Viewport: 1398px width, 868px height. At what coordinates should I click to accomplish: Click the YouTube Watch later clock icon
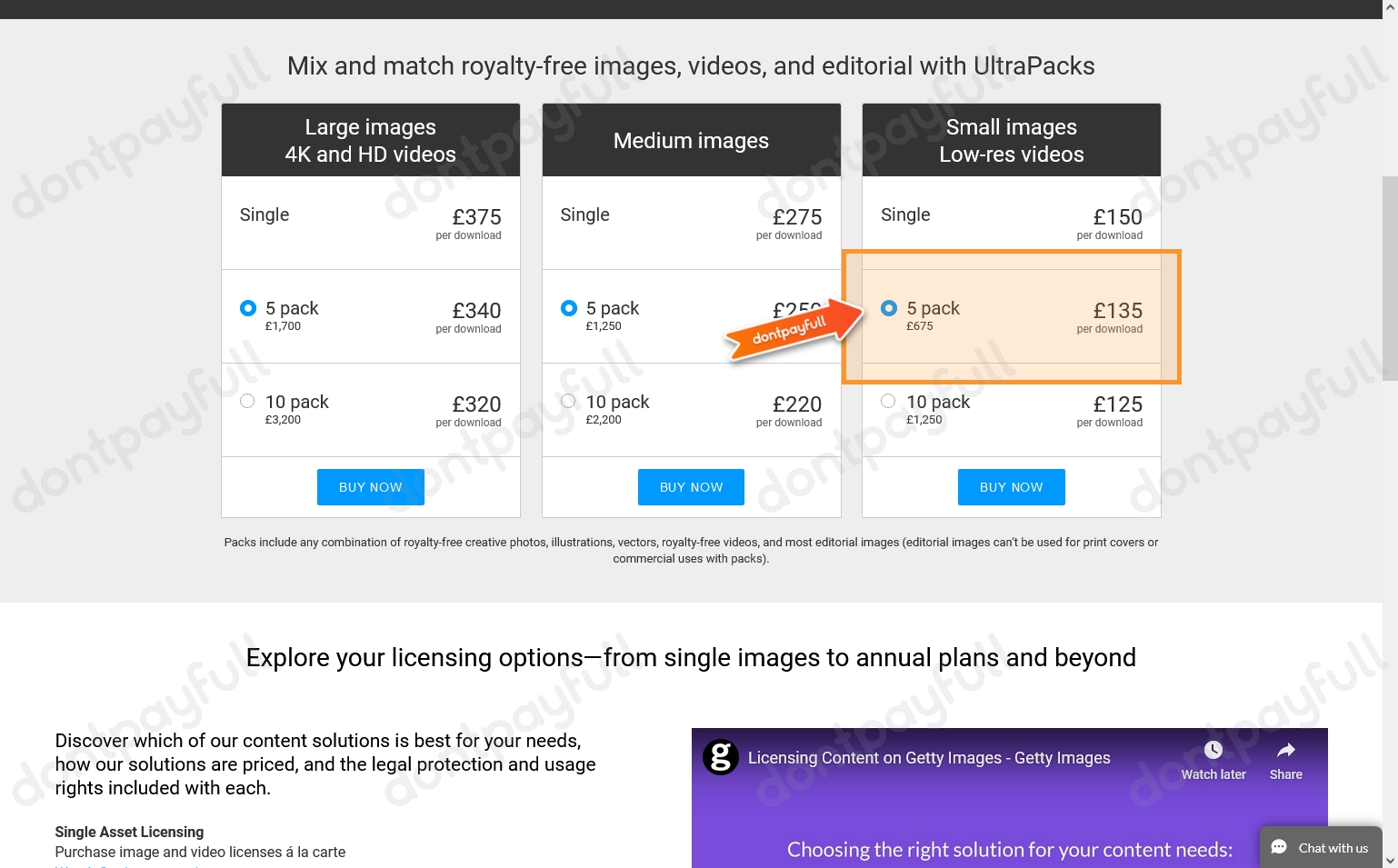(1213, 750)
